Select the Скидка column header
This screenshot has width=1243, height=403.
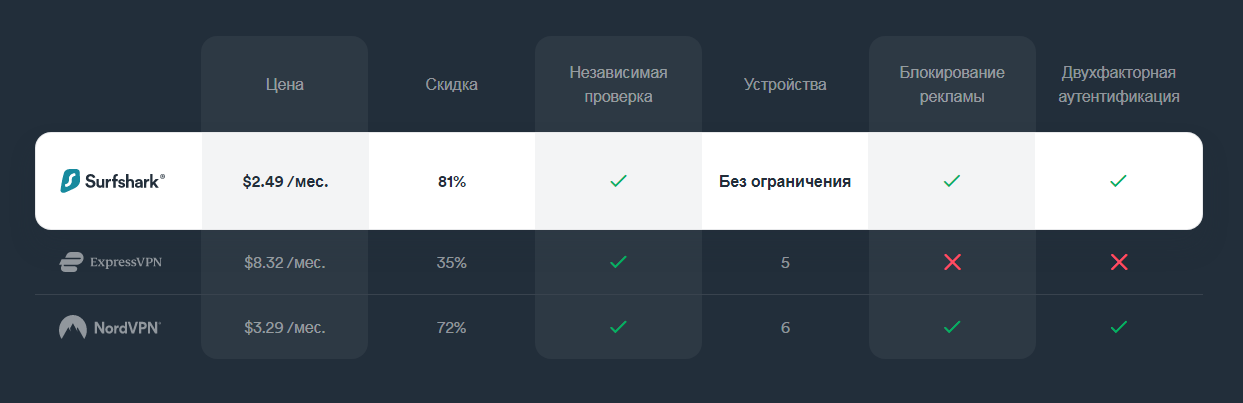point(452,85)
